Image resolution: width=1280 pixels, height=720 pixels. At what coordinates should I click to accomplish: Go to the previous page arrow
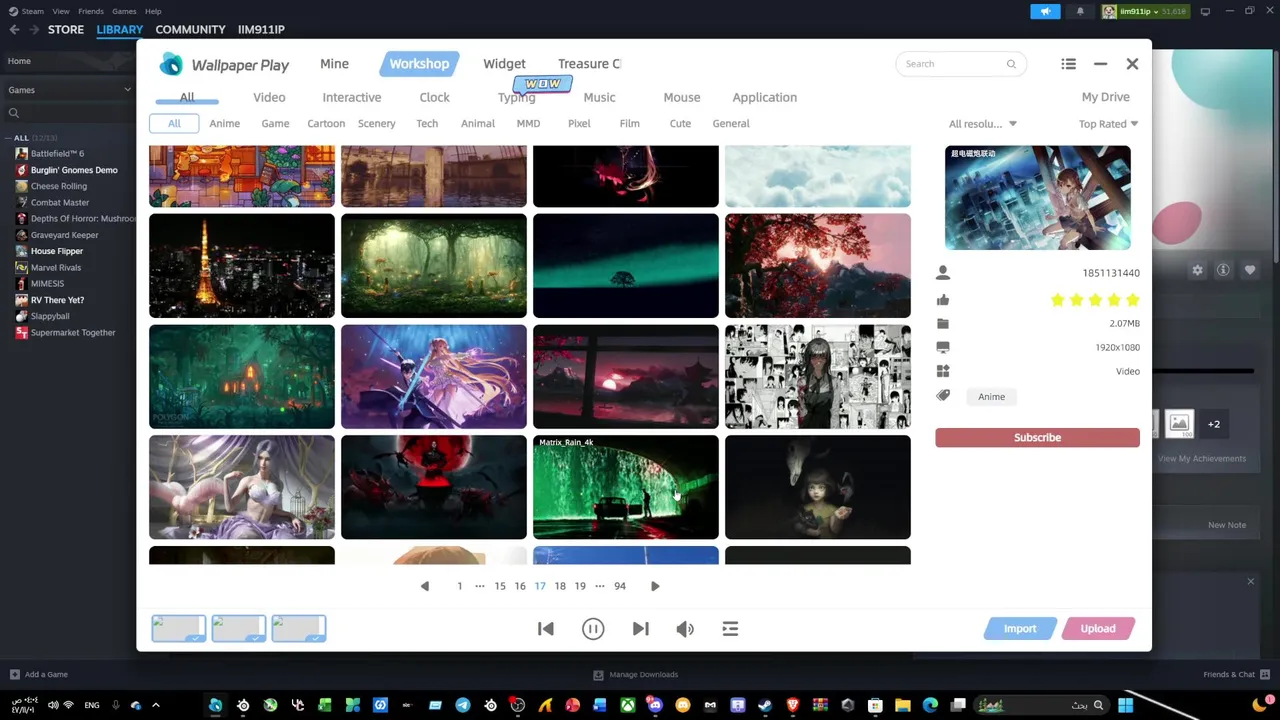(425, 586)
